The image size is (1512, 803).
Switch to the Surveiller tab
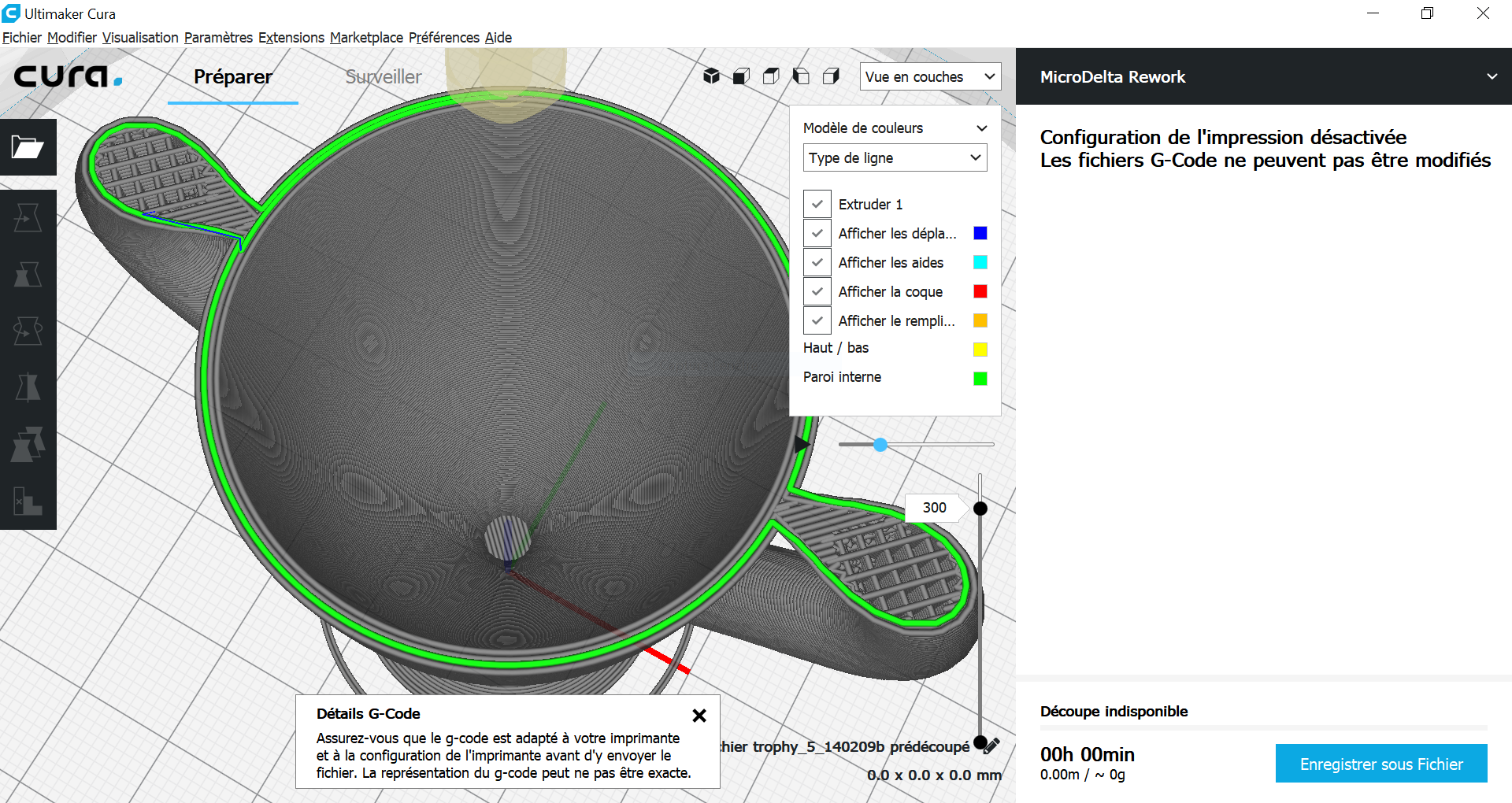tap(384, 77)
